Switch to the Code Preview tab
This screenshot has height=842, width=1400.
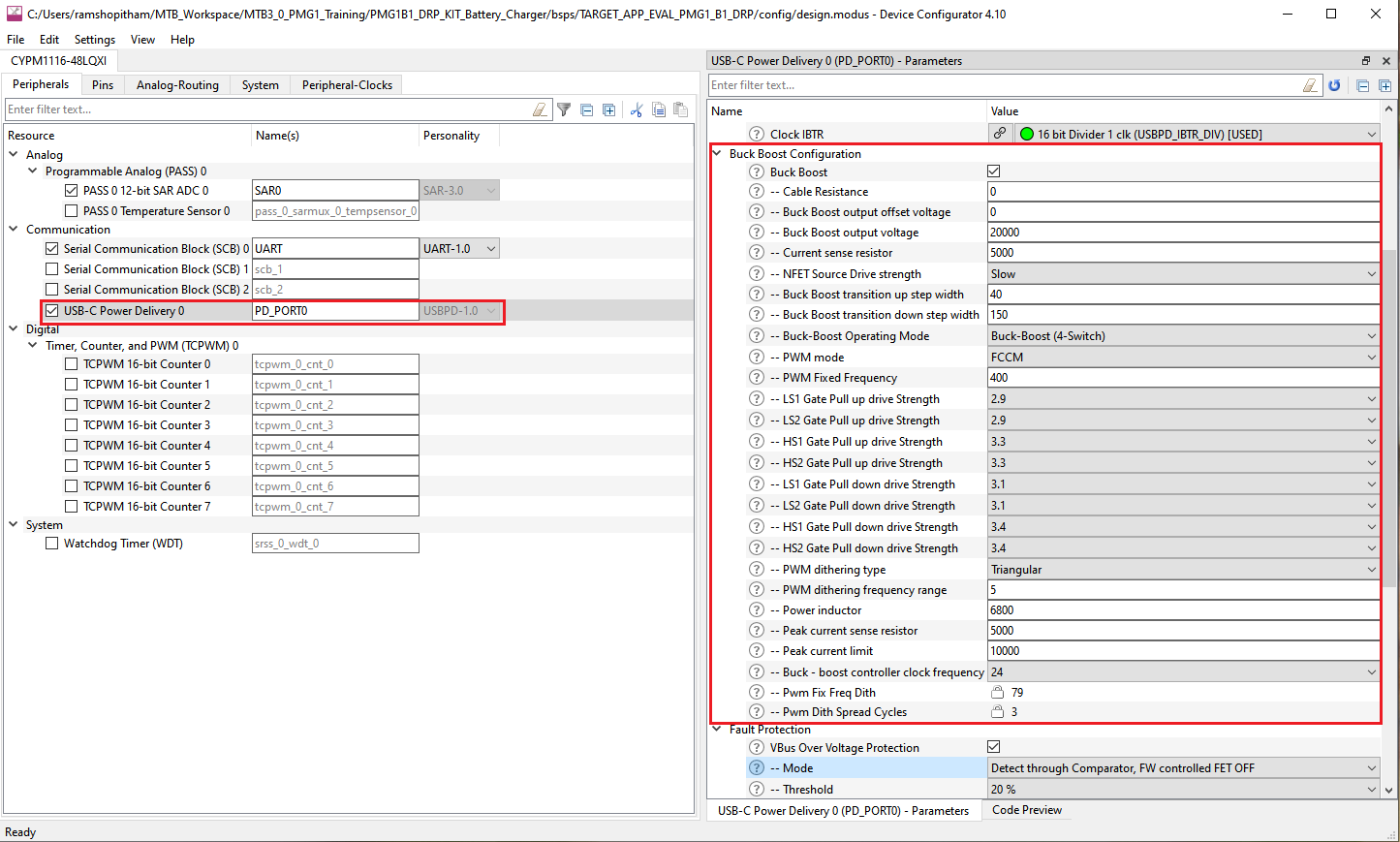click(x=1027, y=810)
